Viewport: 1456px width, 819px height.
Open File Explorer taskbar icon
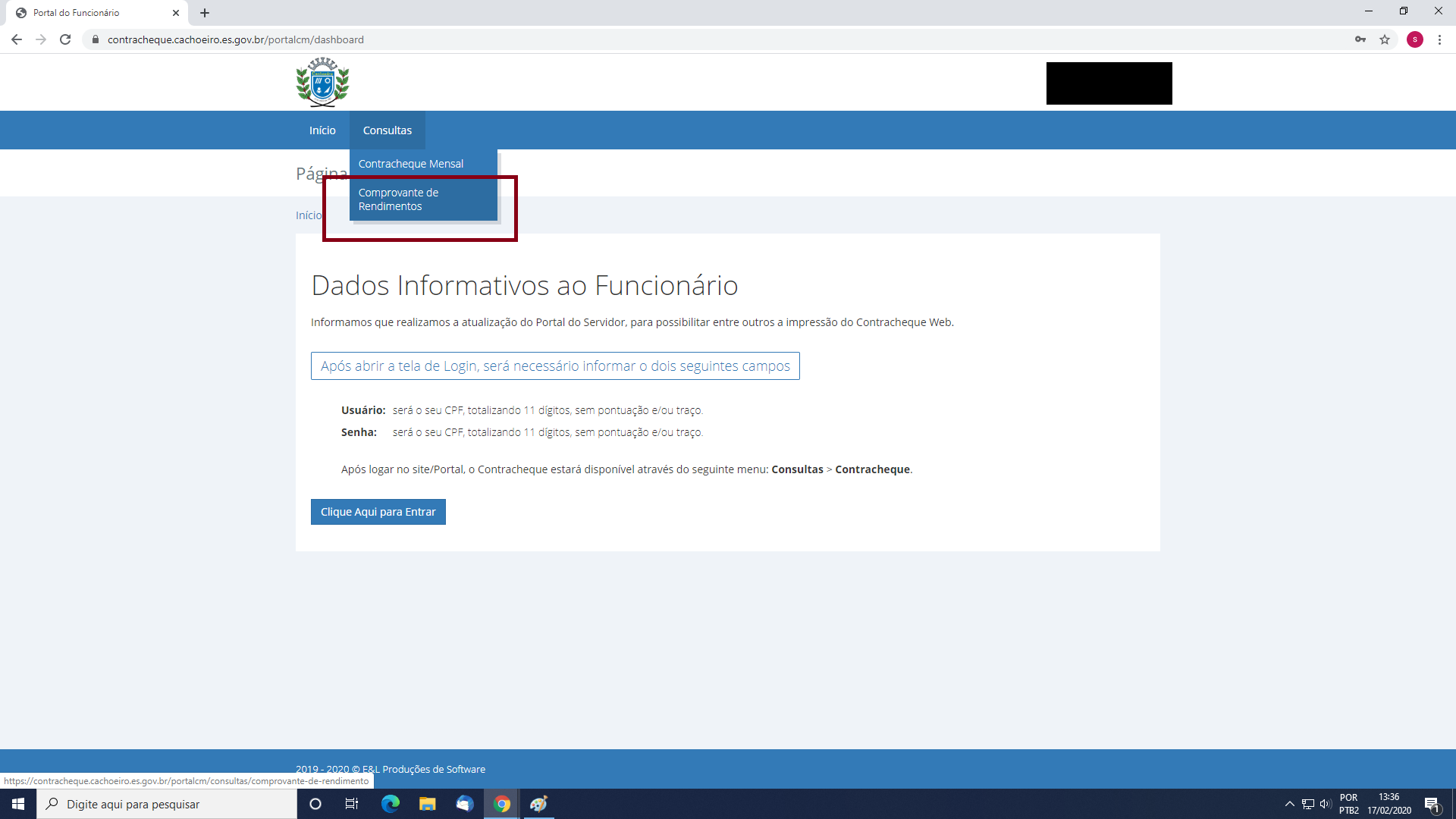coord(428,804)
